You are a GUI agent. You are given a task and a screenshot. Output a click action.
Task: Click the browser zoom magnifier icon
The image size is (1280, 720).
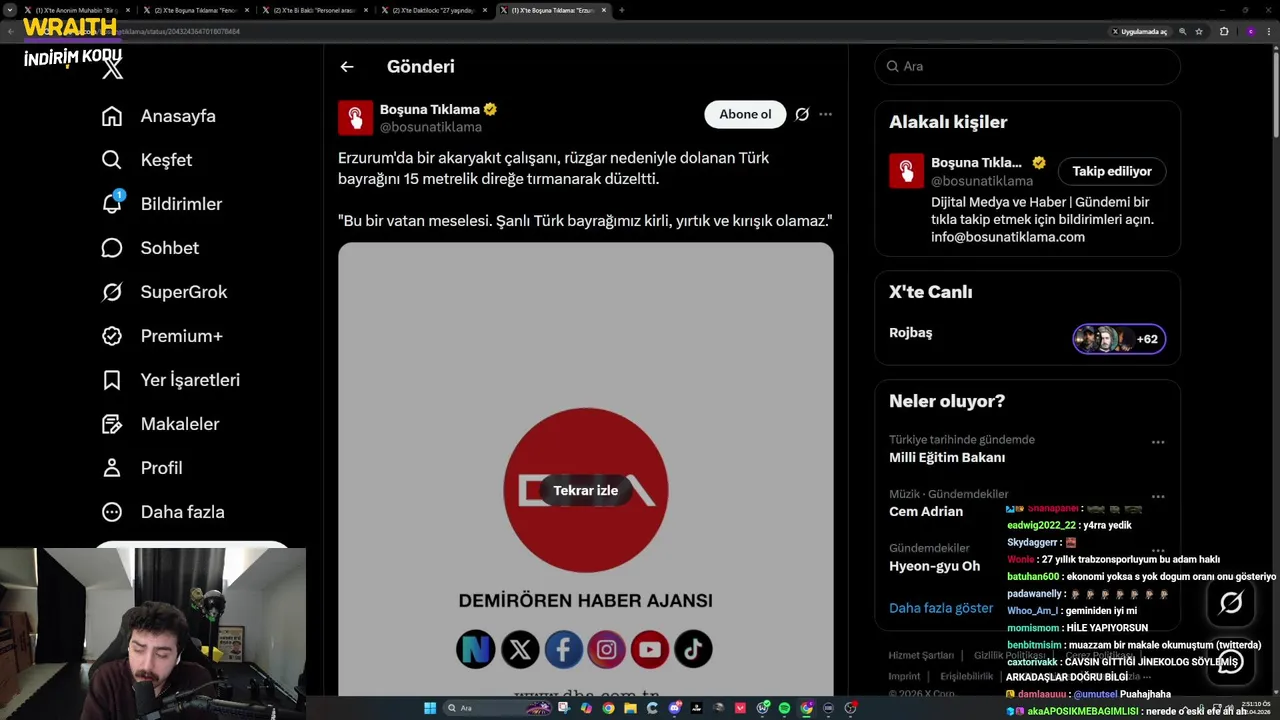click(x=1182, y=31)
